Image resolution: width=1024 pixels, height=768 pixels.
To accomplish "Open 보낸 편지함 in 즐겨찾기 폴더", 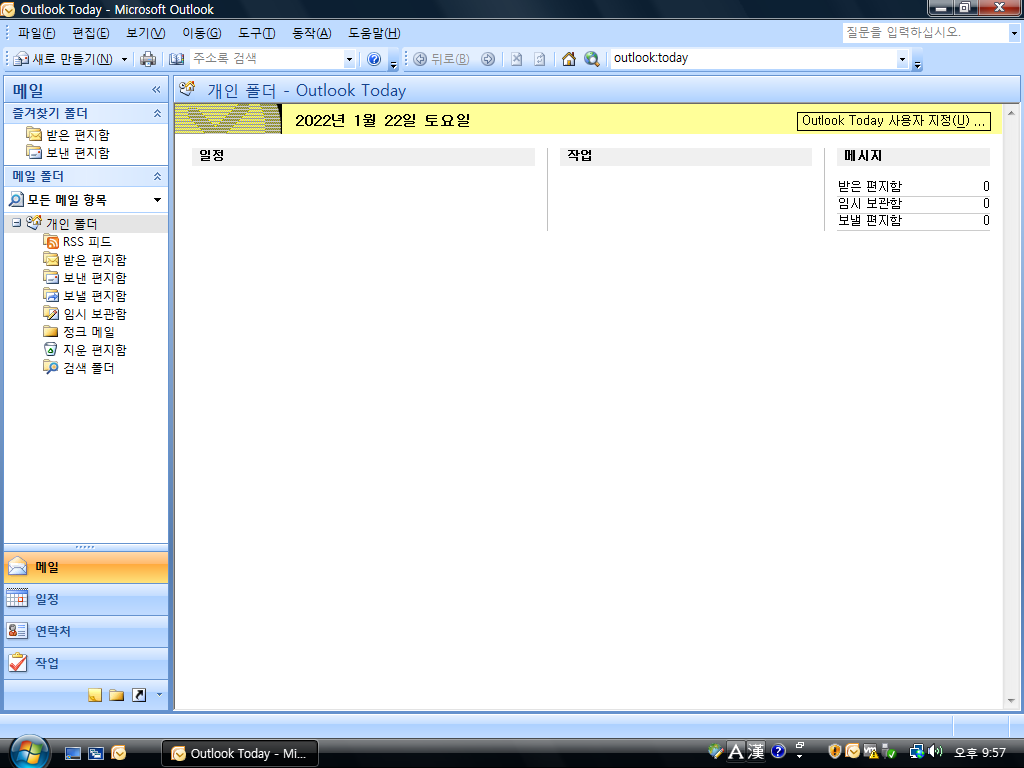I will [78, 153].
